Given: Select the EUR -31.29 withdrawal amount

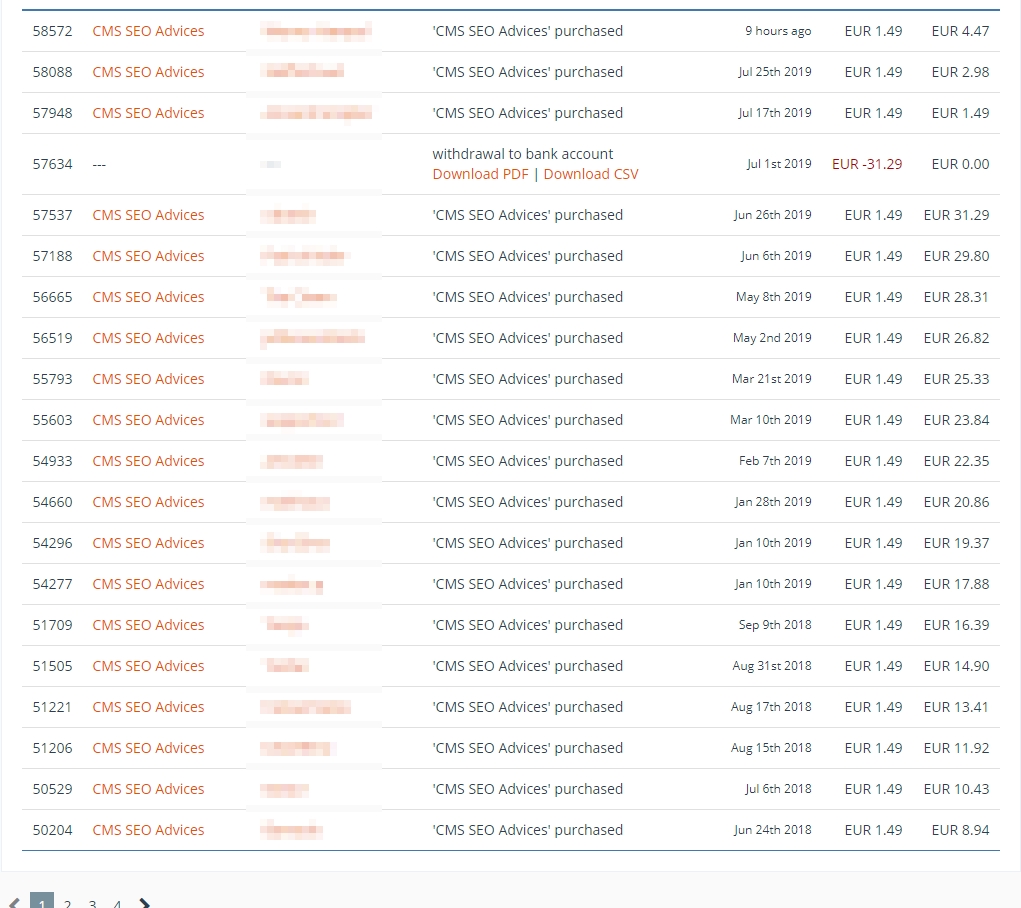Looking at the screenshot, I should pos(866,164).
